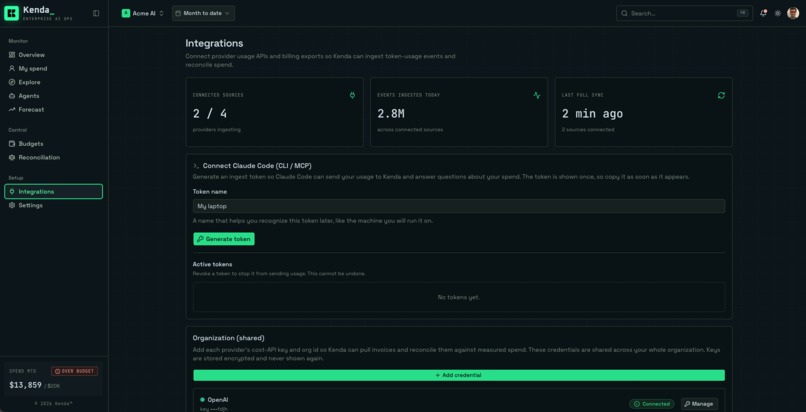
Task: Click Generate token button
Action: [x=224, y=239]
